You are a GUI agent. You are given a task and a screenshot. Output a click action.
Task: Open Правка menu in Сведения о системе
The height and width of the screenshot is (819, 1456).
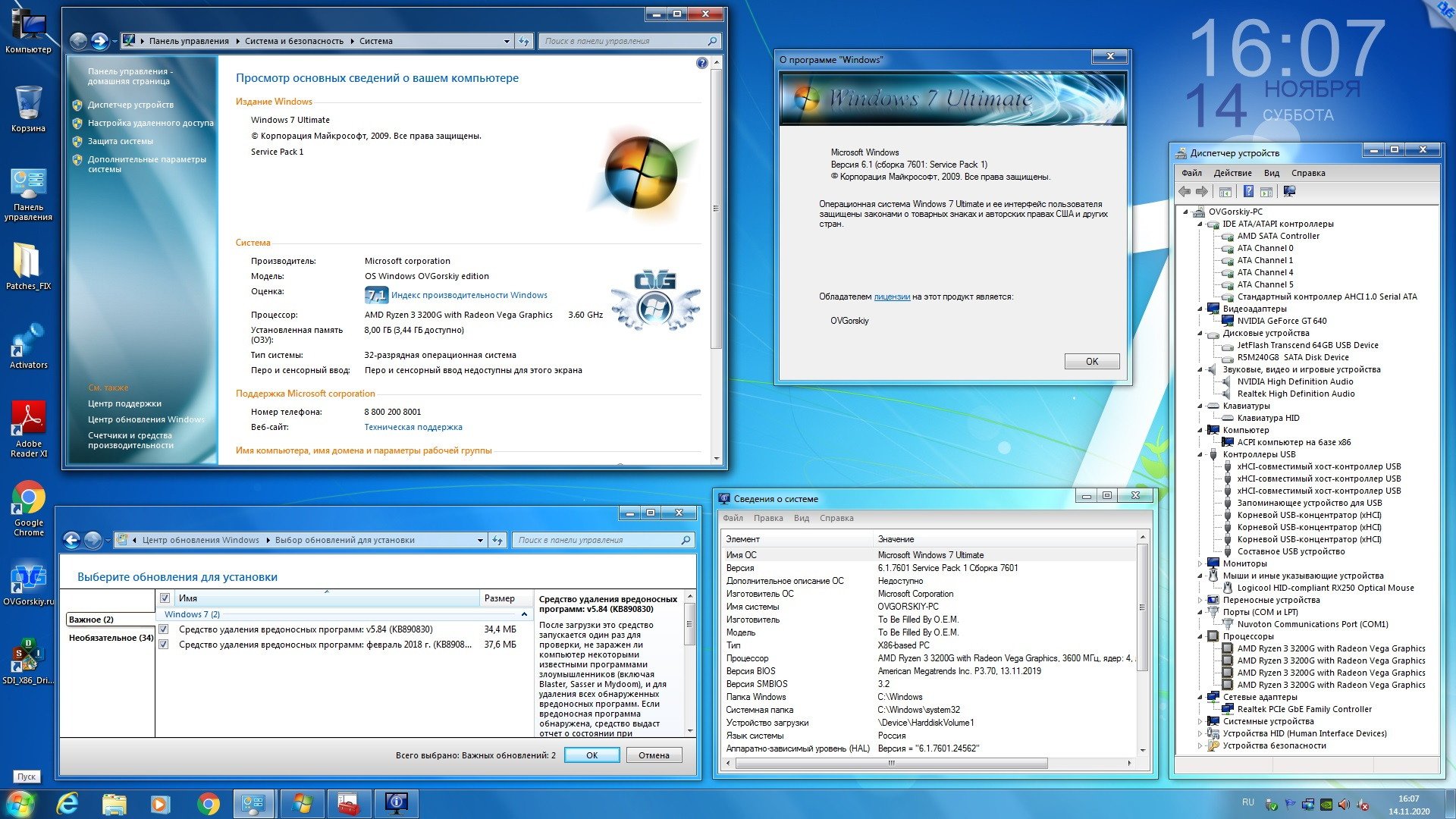(x=768, y=519)
